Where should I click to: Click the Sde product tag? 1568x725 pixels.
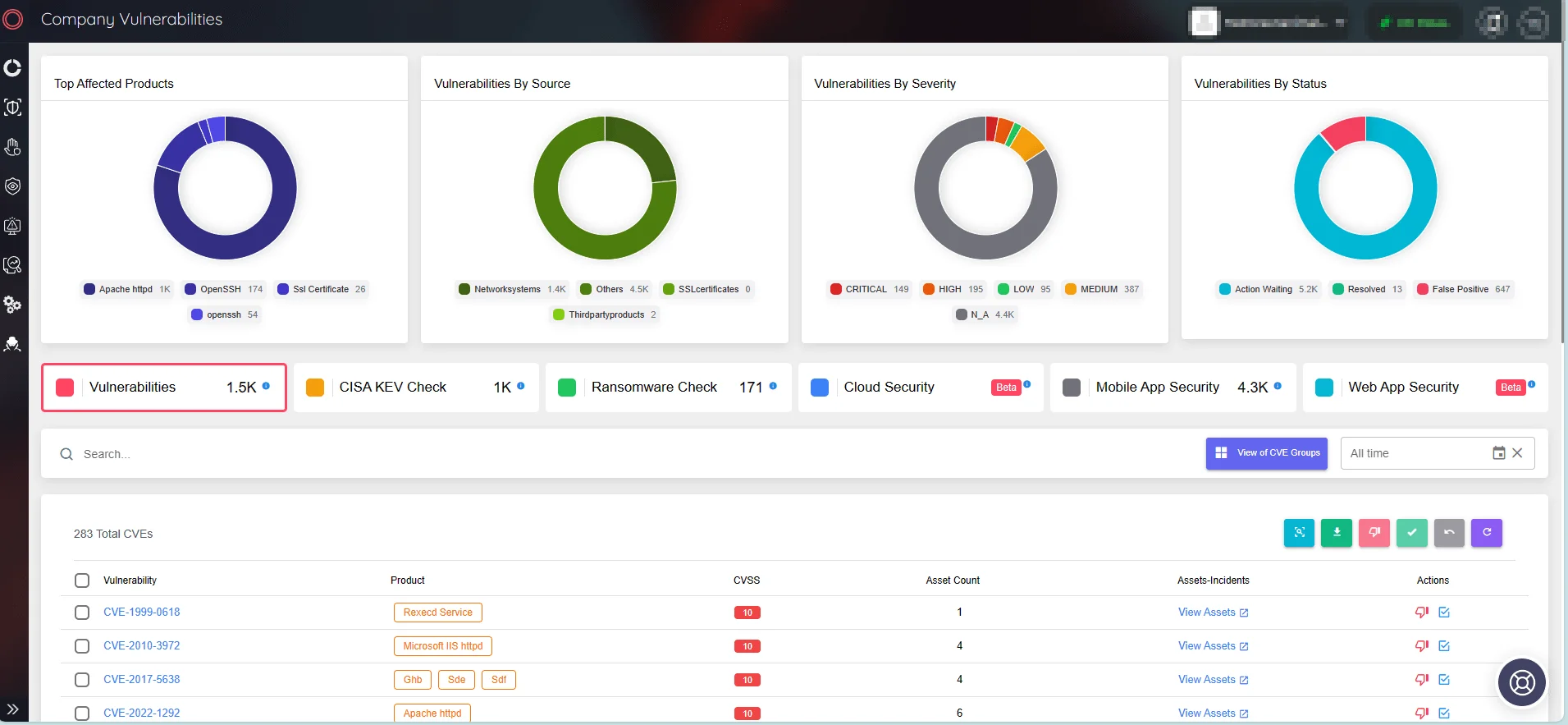pyautogui.click(x=456, y=680)
